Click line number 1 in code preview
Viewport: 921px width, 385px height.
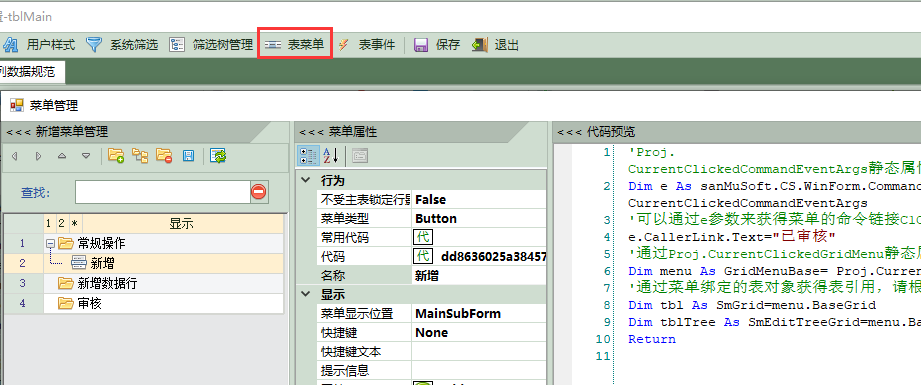pyautogui.click(x=606, y=152)
